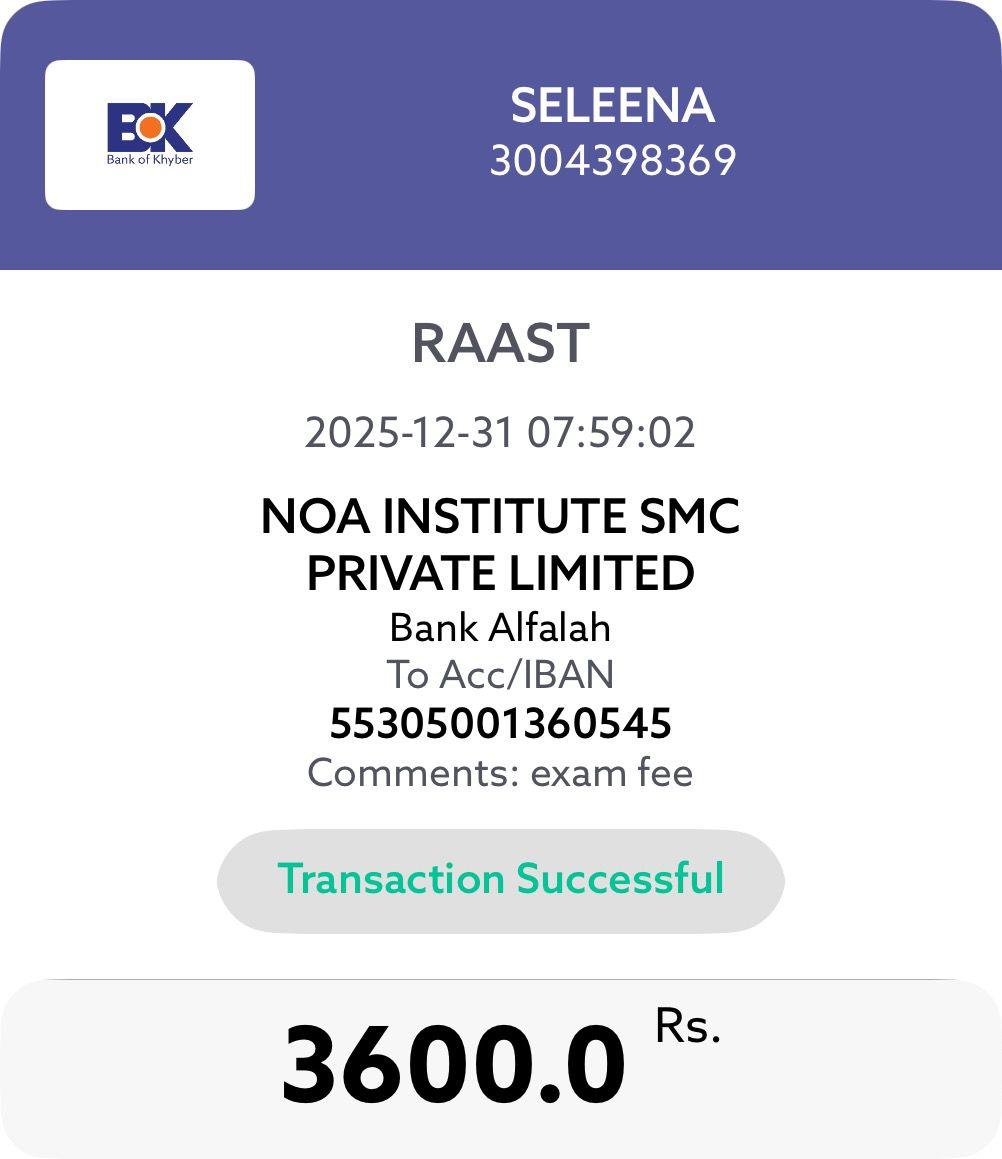Click the 'Comments:' label
This screenshot has height=1159, width=1002.
pos(413,773)
